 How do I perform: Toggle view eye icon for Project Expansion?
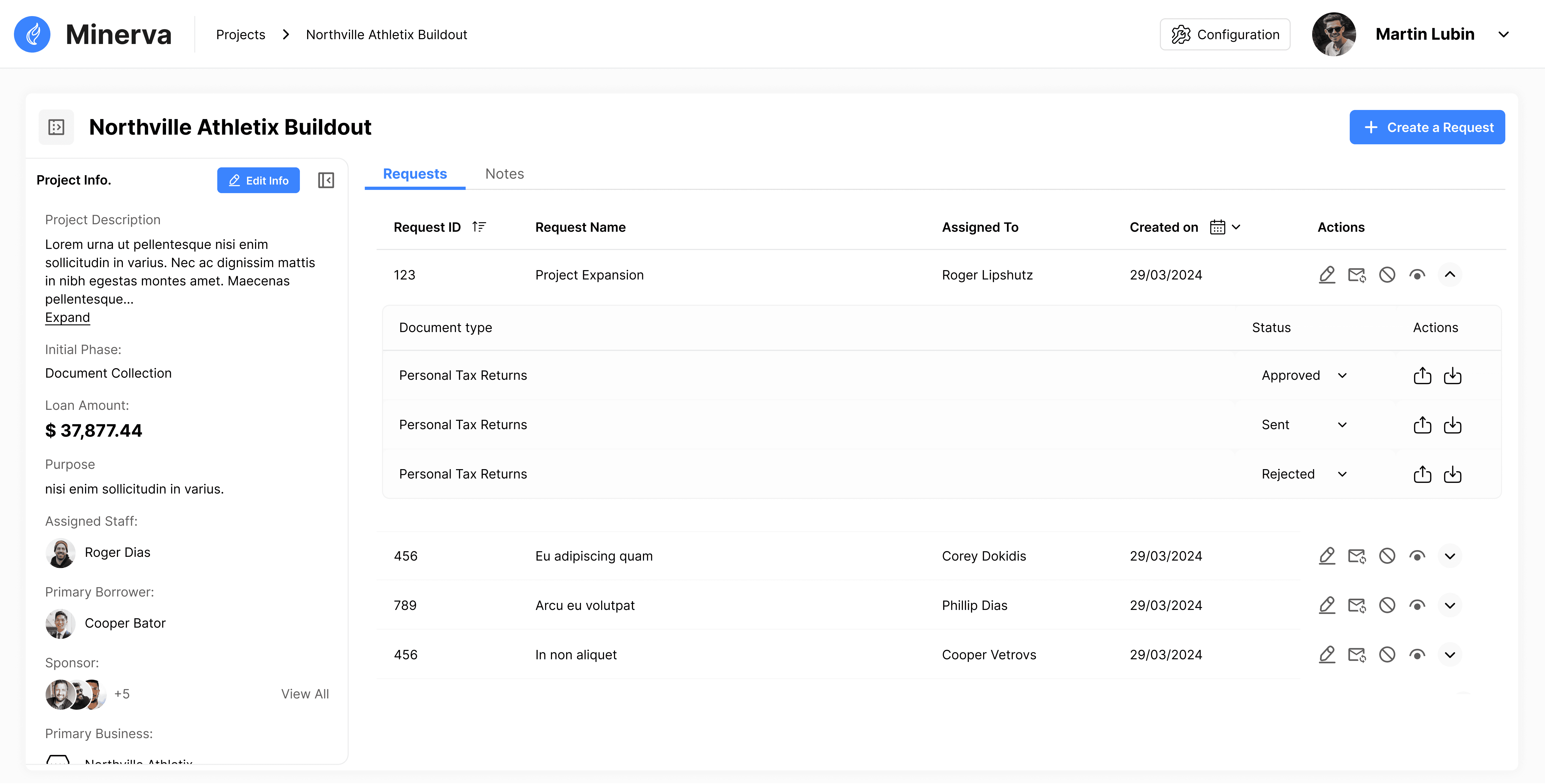click(x=1417, y=275)
